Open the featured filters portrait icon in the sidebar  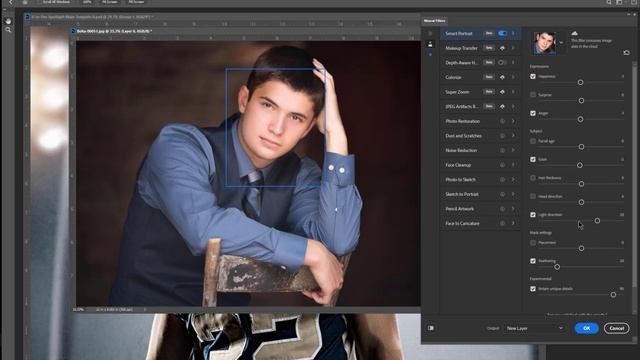pyautogui.click(x=430, y=44)
